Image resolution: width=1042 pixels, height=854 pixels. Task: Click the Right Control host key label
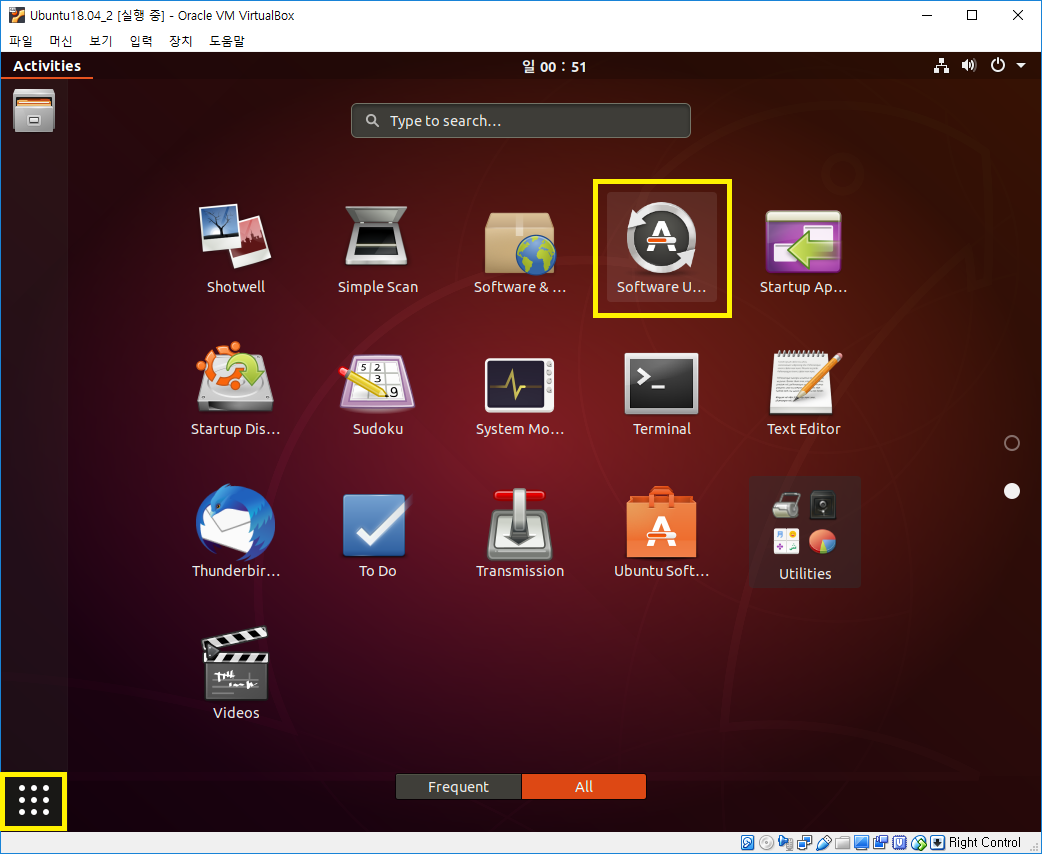coord(984,843)
